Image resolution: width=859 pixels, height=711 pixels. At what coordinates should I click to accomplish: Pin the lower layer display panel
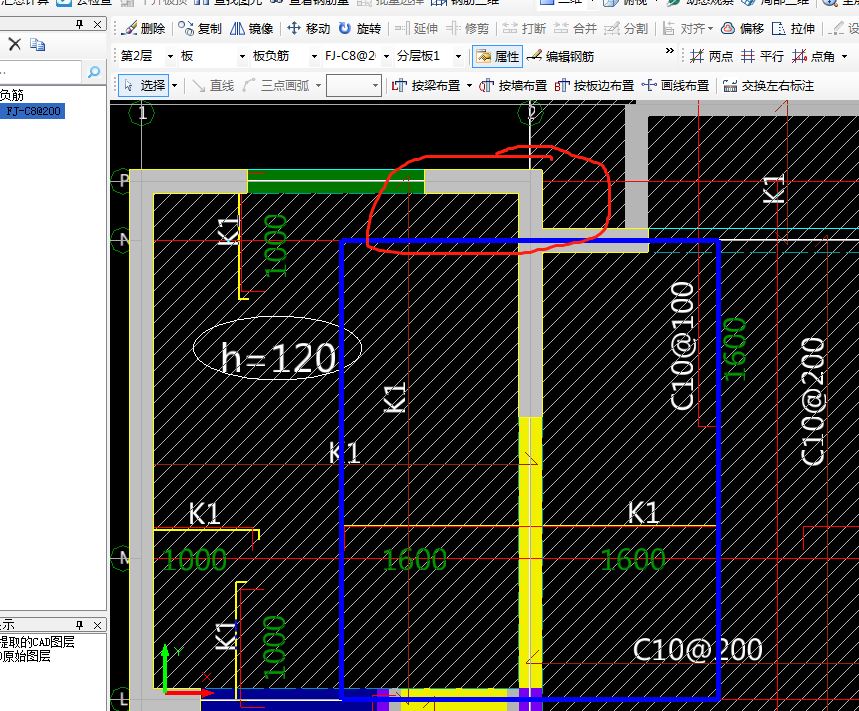79,625
